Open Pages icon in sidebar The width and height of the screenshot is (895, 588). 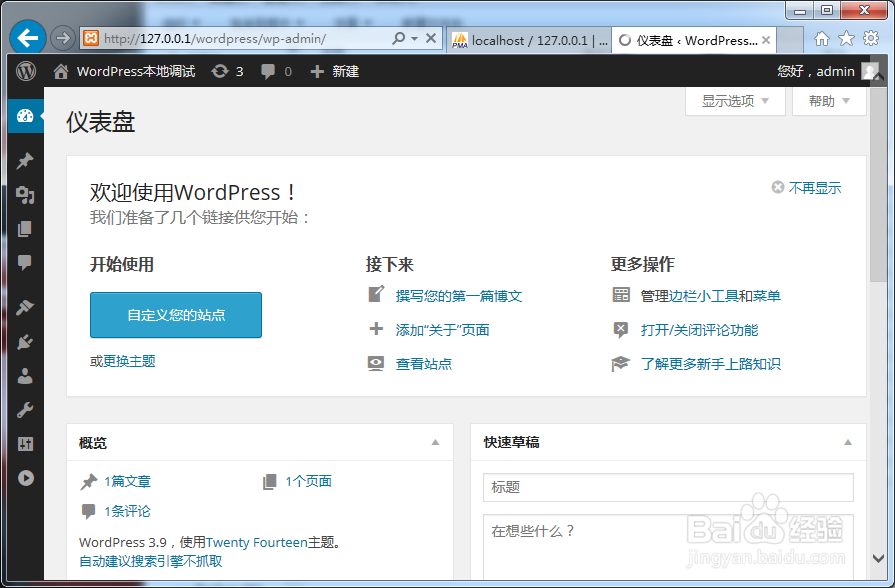click(25, 229)
